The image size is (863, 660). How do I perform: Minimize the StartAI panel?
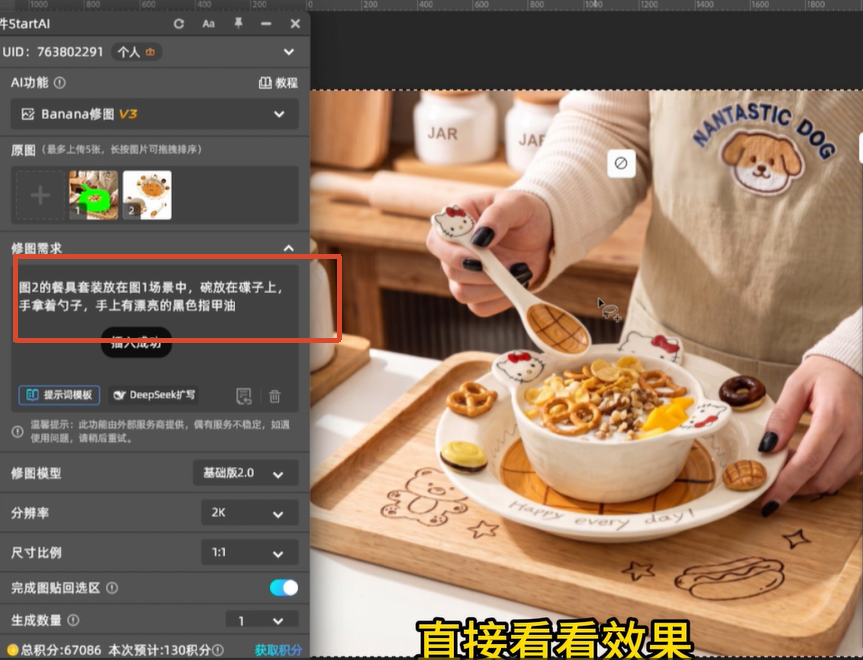(266, 24)
